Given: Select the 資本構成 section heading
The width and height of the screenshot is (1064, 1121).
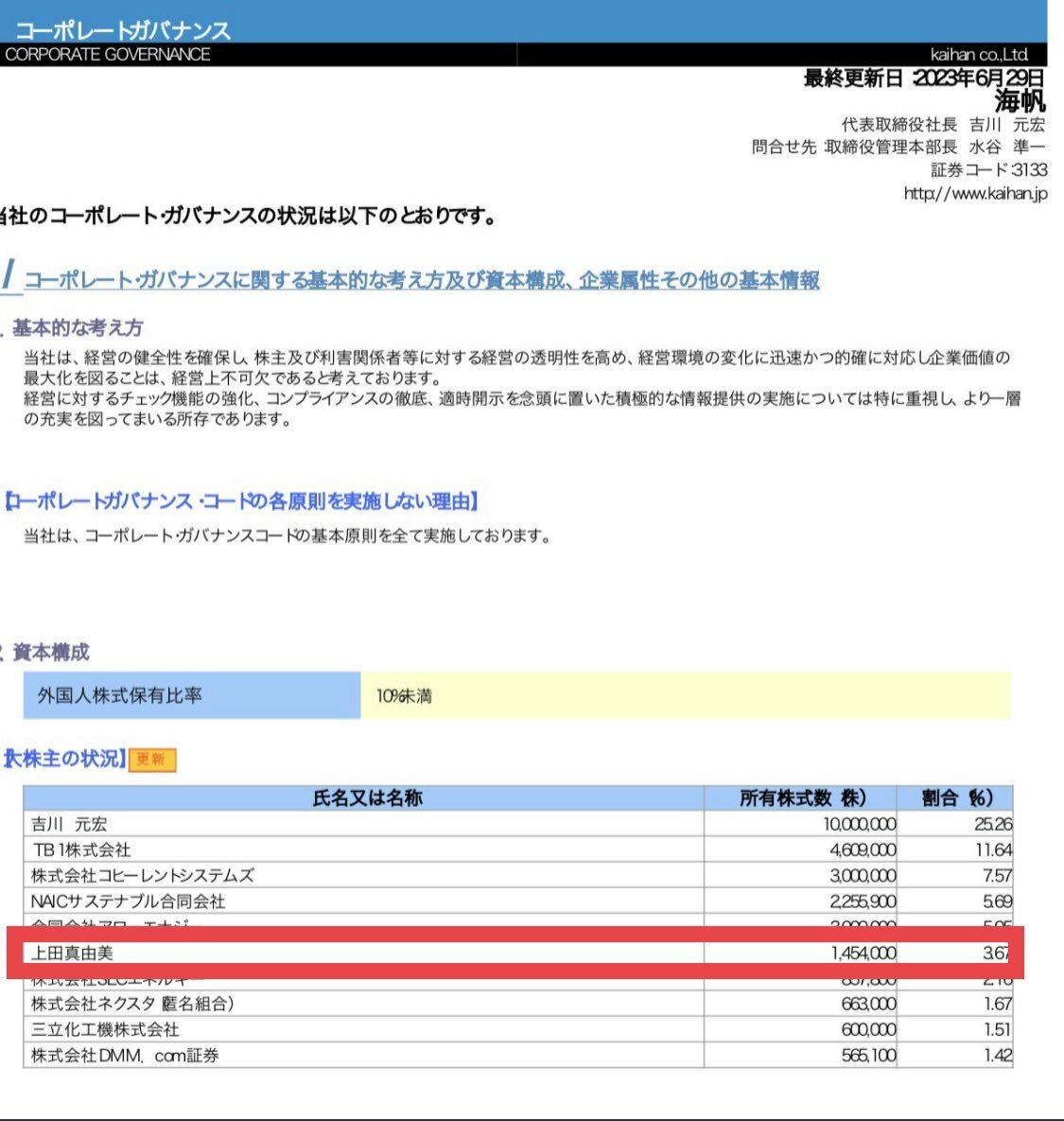Looking at the screenshot, I should [51, 652].
